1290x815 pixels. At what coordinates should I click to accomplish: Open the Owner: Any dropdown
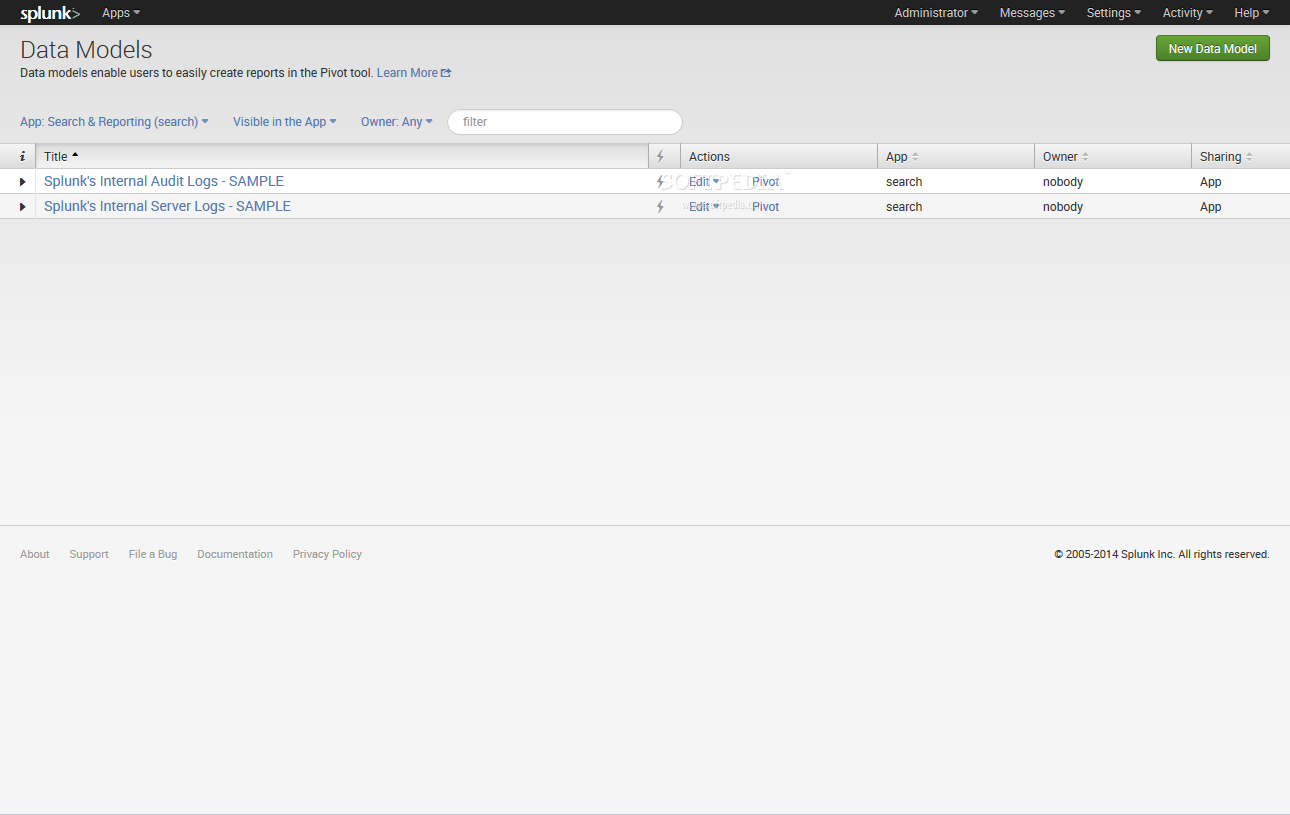[397, 122]
